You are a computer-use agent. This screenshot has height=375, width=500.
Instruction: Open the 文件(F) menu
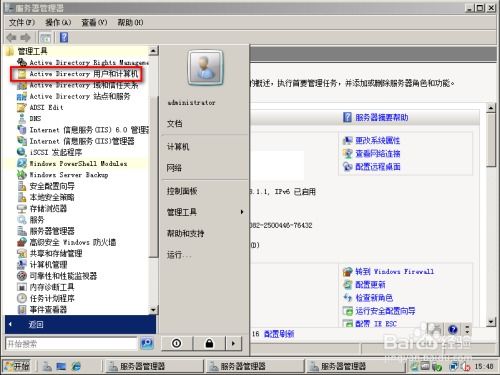coord(22,22)
